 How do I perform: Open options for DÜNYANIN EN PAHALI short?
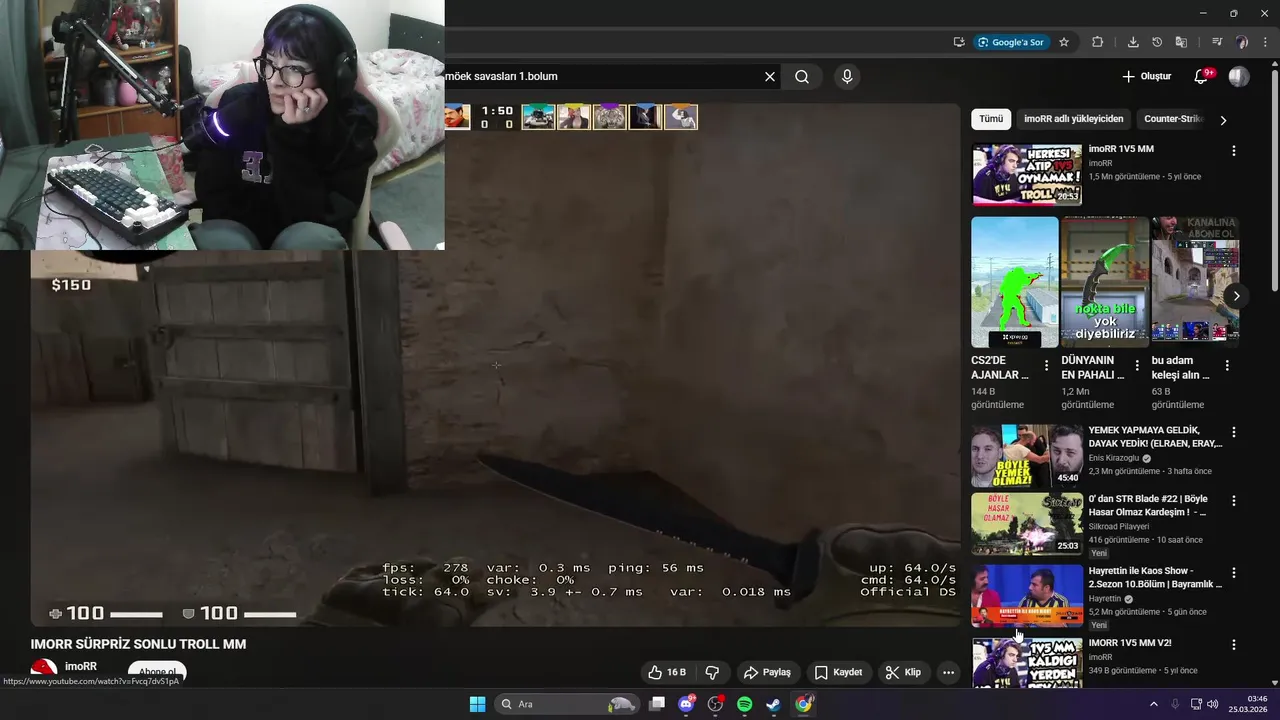tap(1136, 366)
